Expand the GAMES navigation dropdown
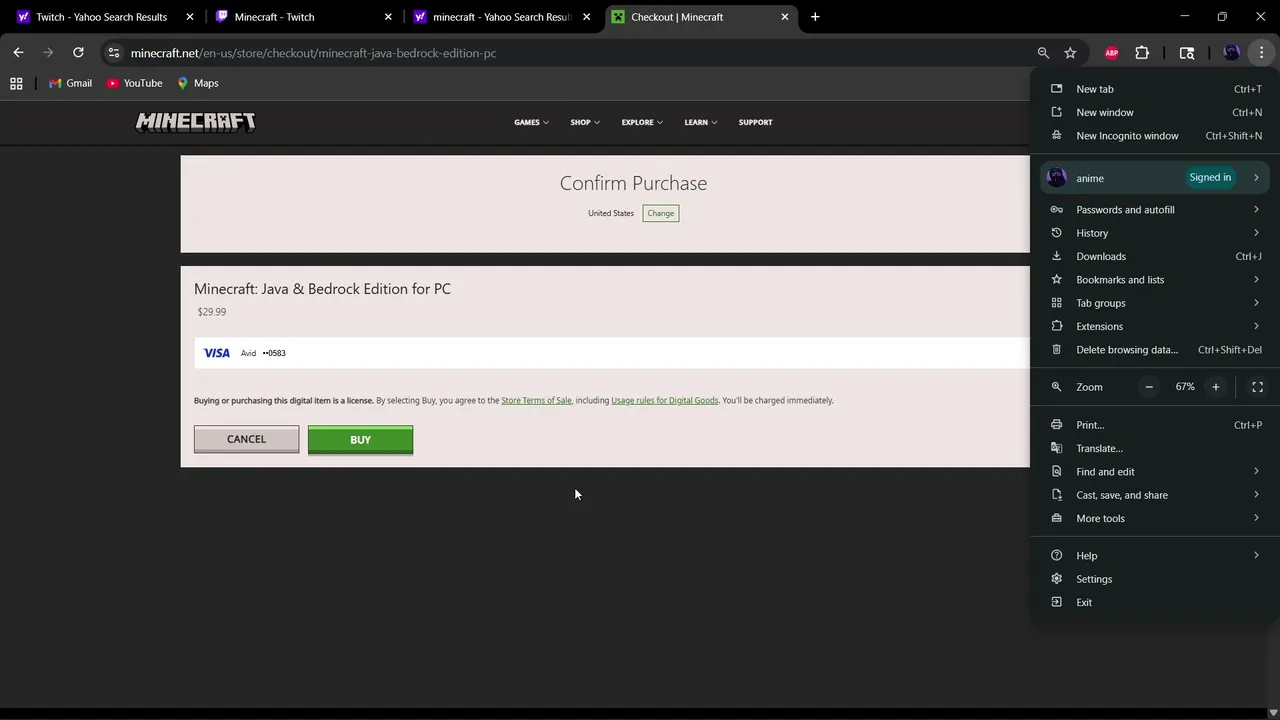Viewport: 1280px width, 720px height. click(531, 122)
